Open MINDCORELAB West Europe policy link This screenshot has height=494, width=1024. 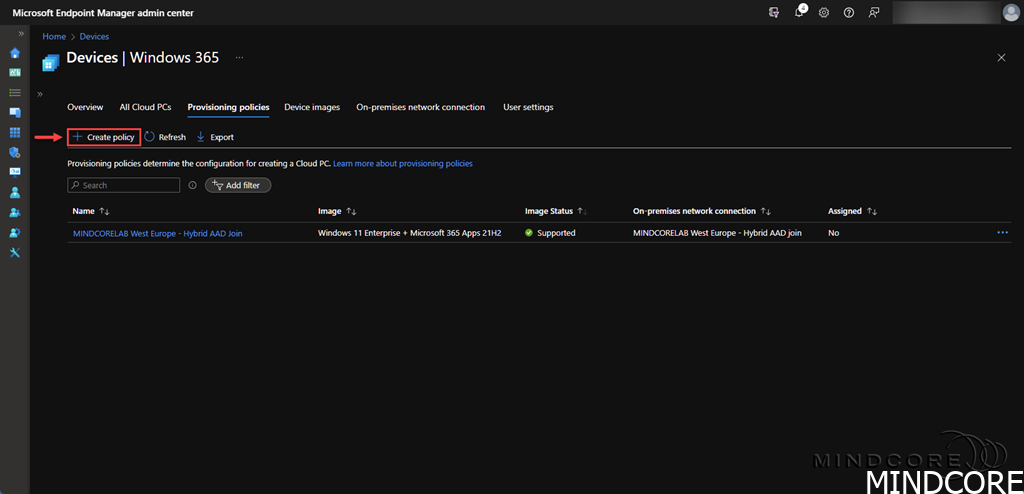click(x=158, y=233)
